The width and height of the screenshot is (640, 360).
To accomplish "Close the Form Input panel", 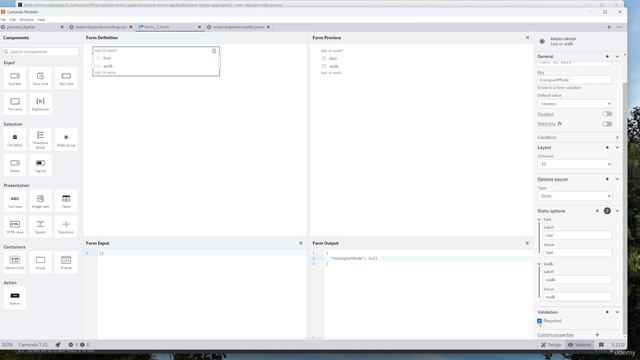I will point(301,243).
